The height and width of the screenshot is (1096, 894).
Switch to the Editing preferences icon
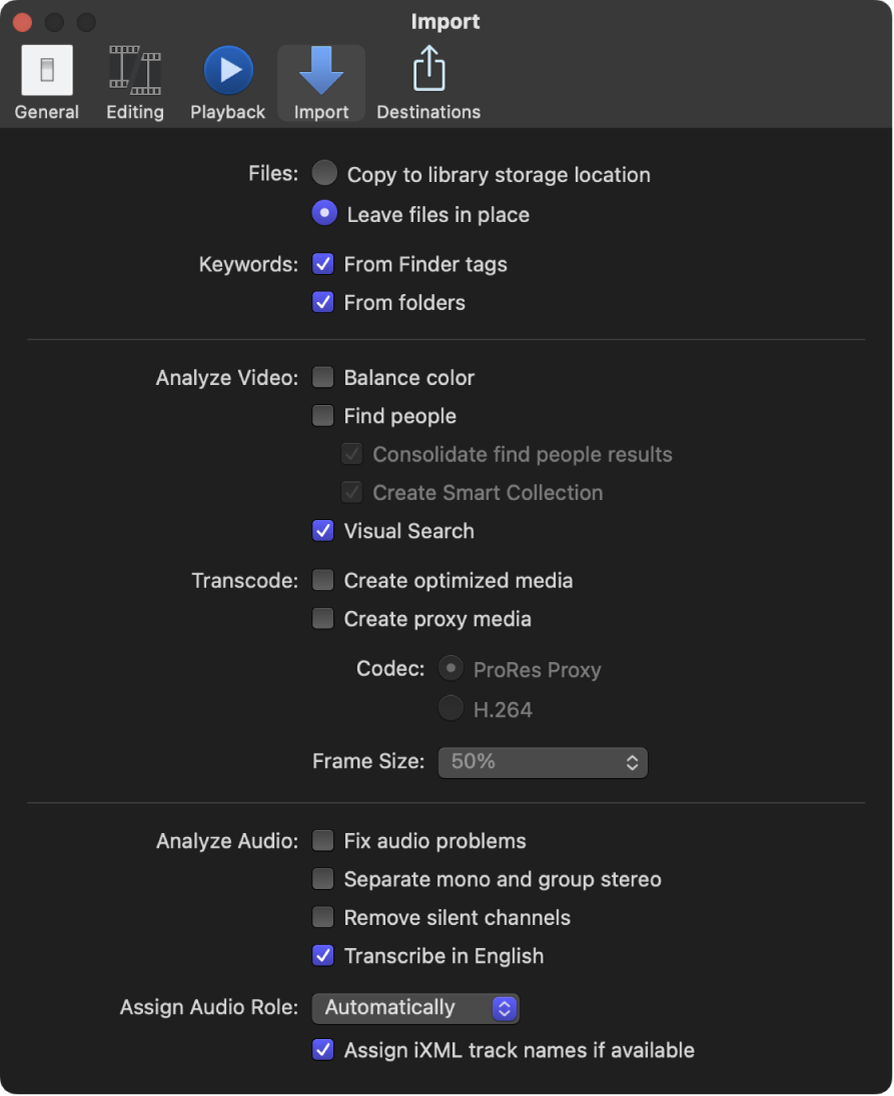(x=134, y=80)
